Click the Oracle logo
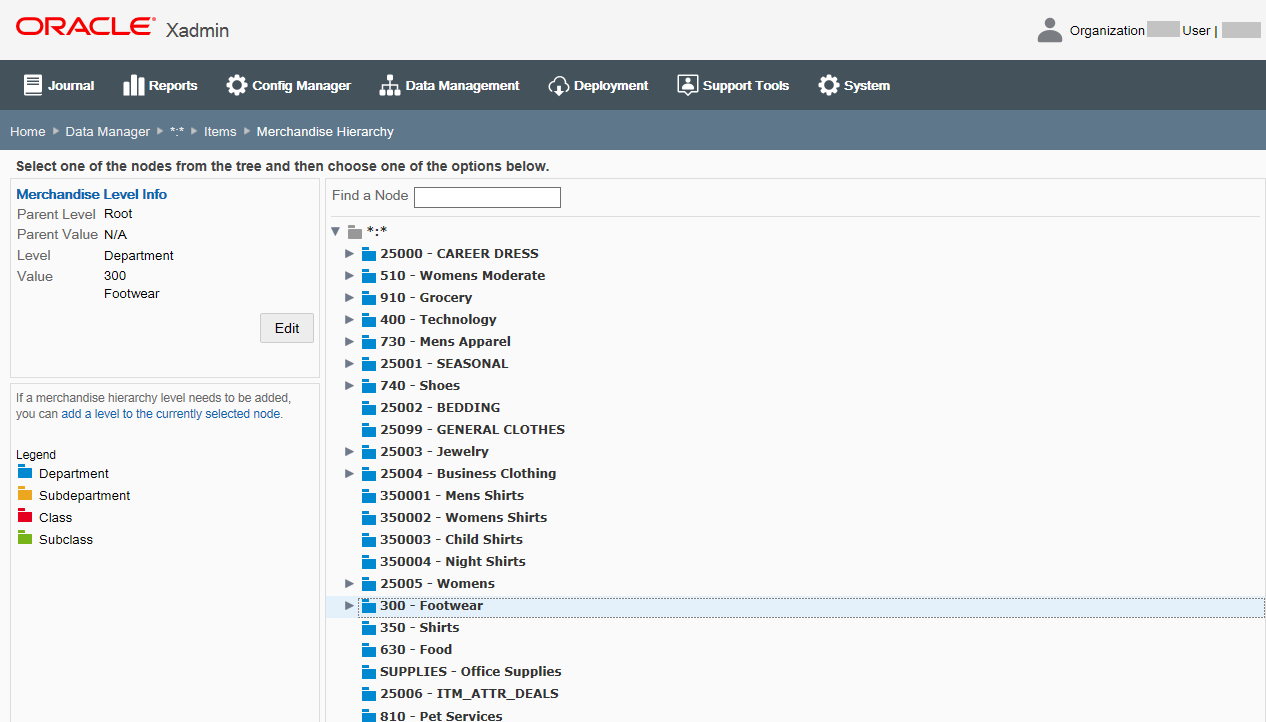 click(x=85, y=27)
